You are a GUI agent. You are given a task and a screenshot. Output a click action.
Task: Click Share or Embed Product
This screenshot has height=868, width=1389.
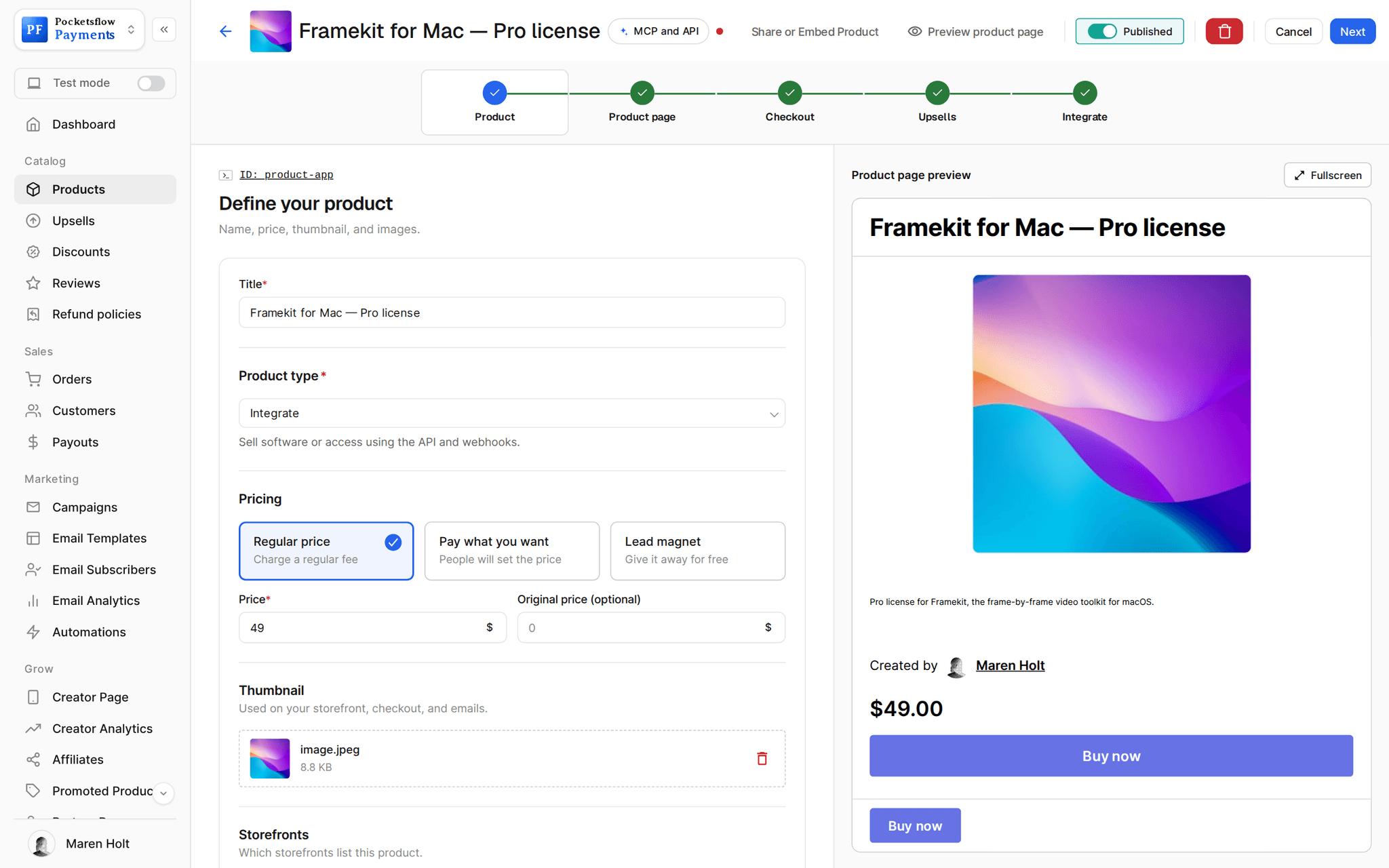815,31
